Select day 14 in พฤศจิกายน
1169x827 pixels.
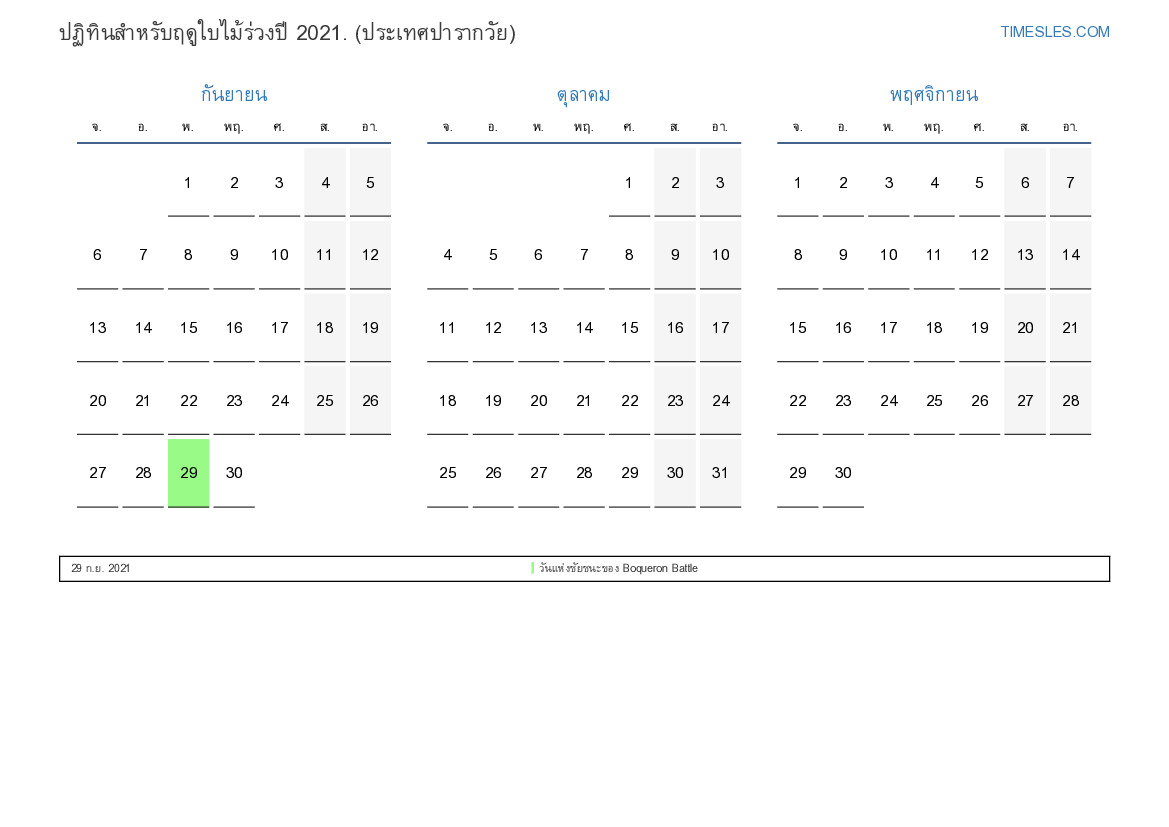1071,255
